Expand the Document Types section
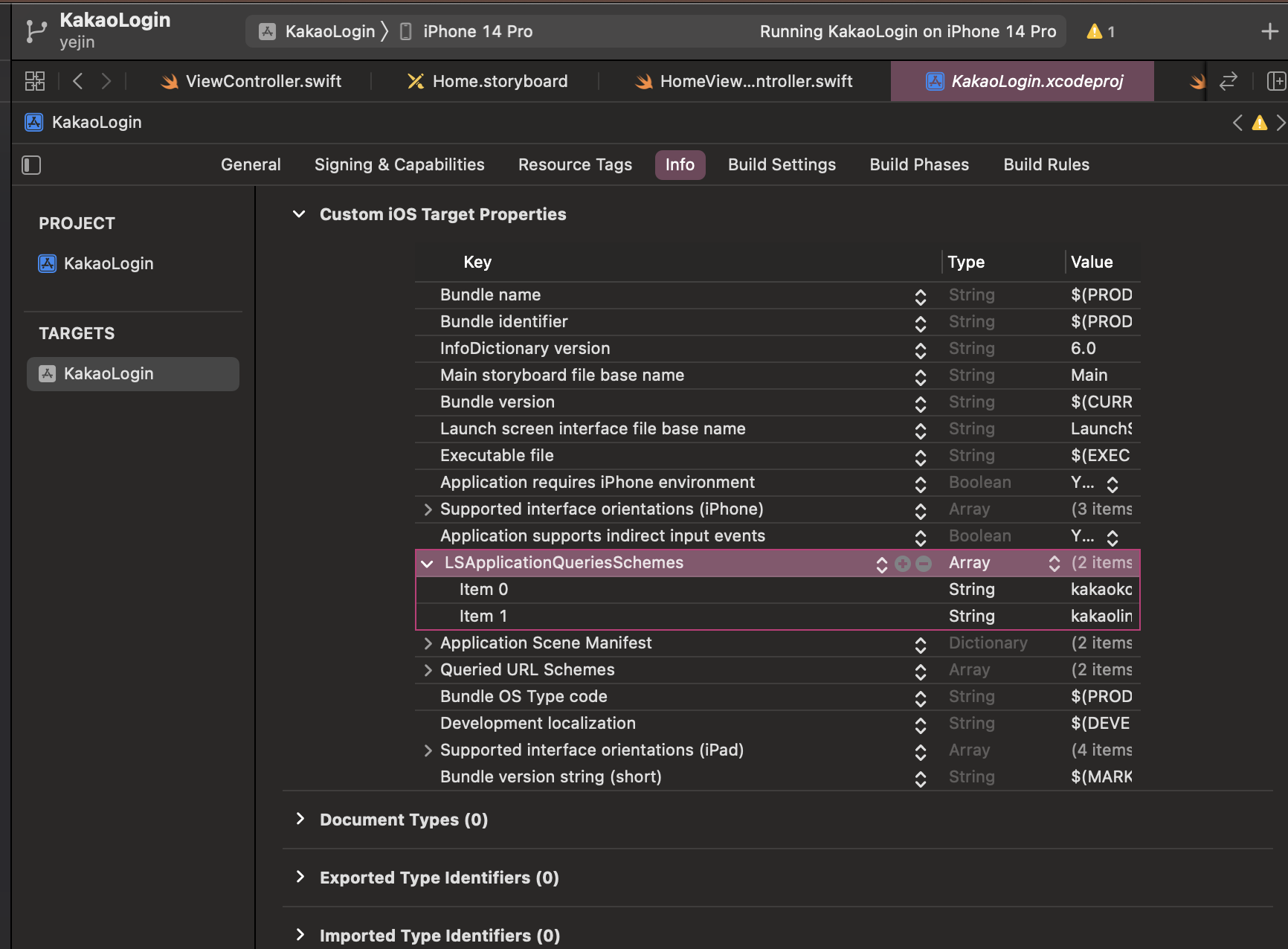Image resolution: width=1288 pixels, height=949 pixels. point(300,819)
